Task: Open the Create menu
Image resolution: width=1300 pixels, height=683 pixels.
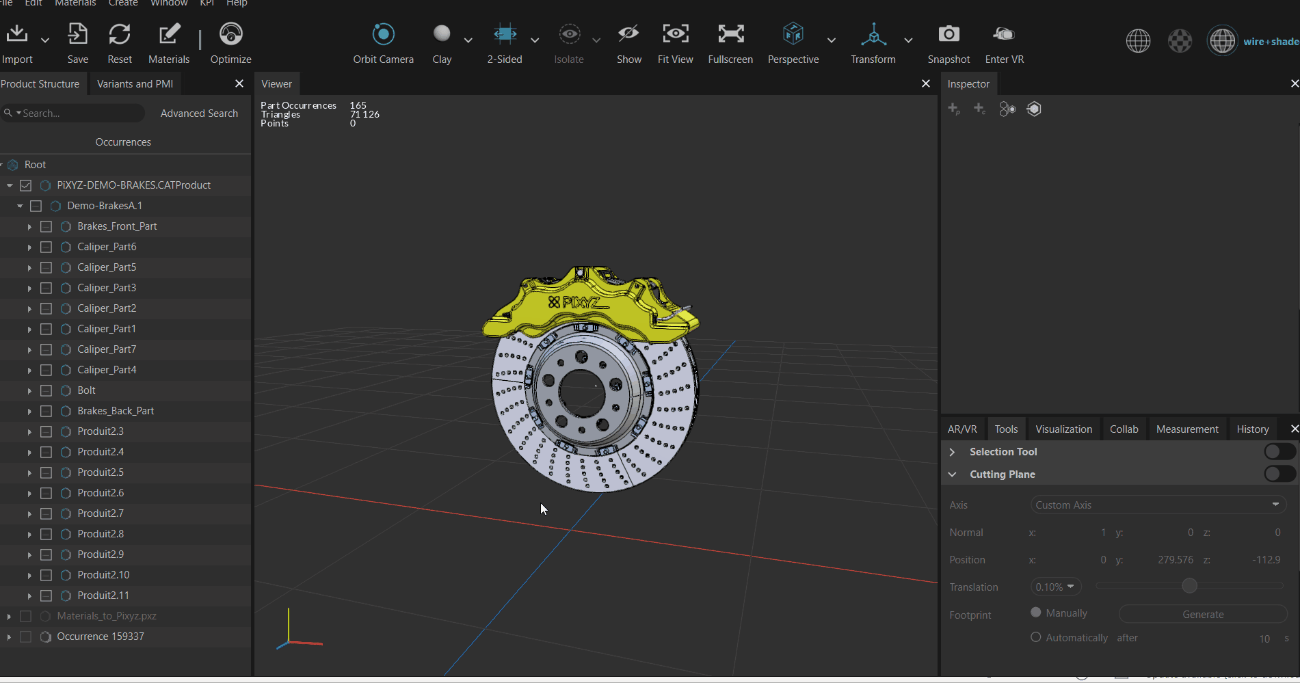Action: point(123,3)
